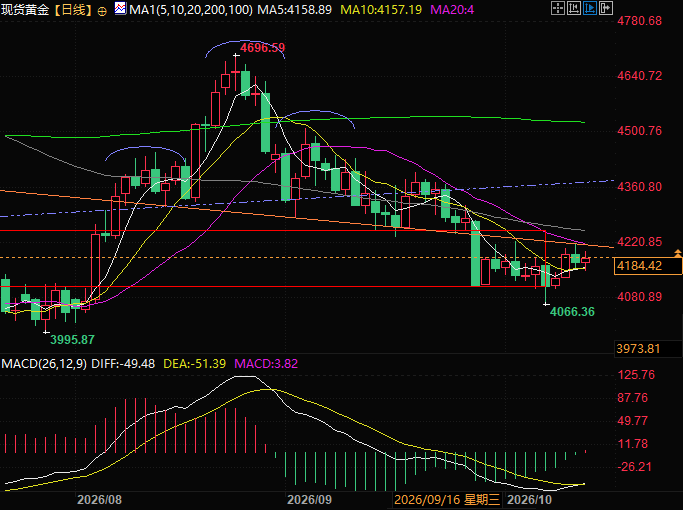The image size is (683, 510).
Task: Click the 125.76 MACD axis value
Action: 636,375
